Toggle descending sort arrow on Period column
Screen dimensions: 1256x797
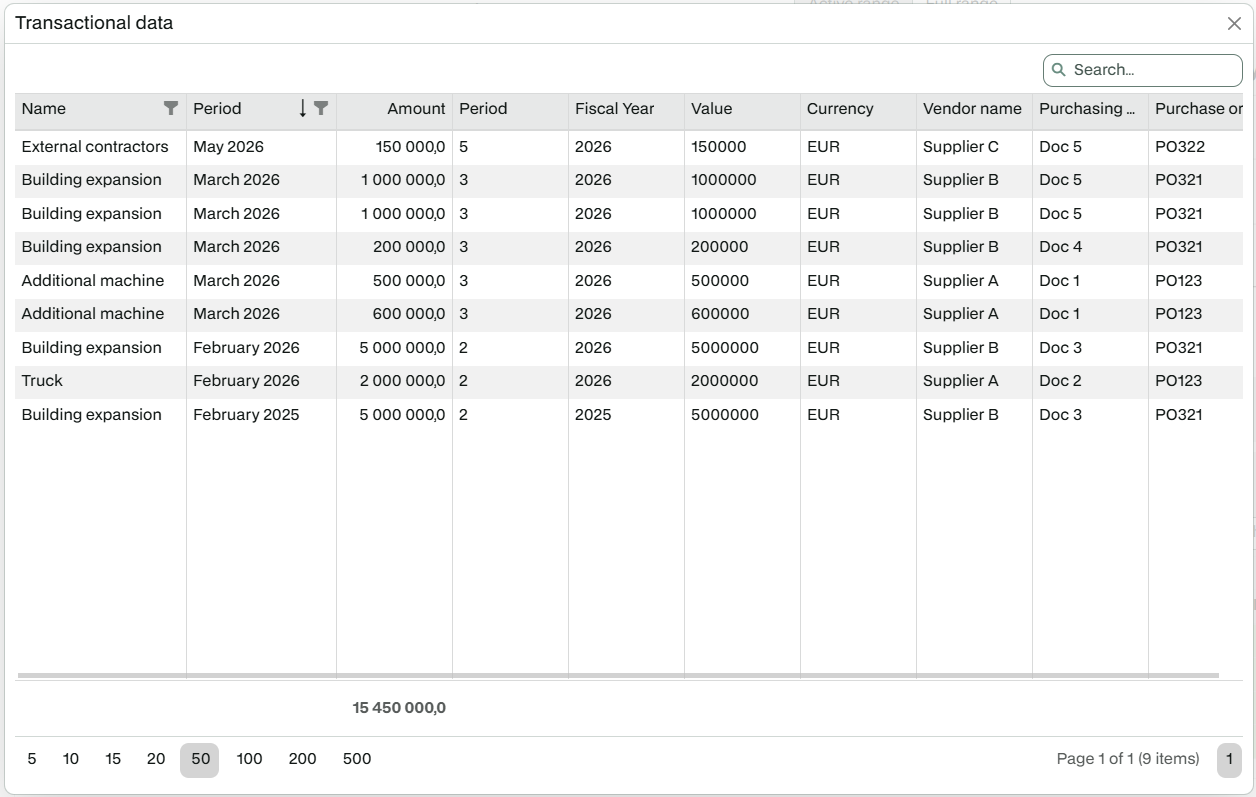pyautogui.click(x=303, y=108)
